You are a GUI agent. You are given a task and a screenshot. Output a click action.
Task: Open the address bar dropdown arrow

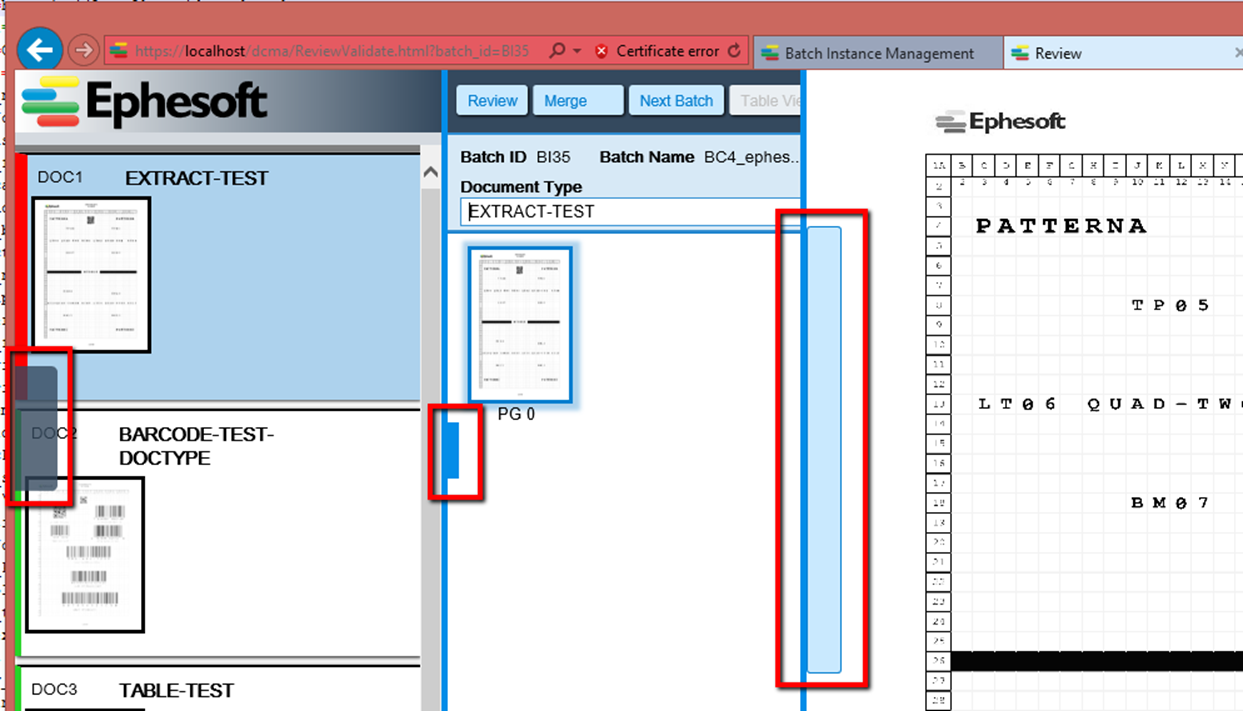(x=577, y=51)
